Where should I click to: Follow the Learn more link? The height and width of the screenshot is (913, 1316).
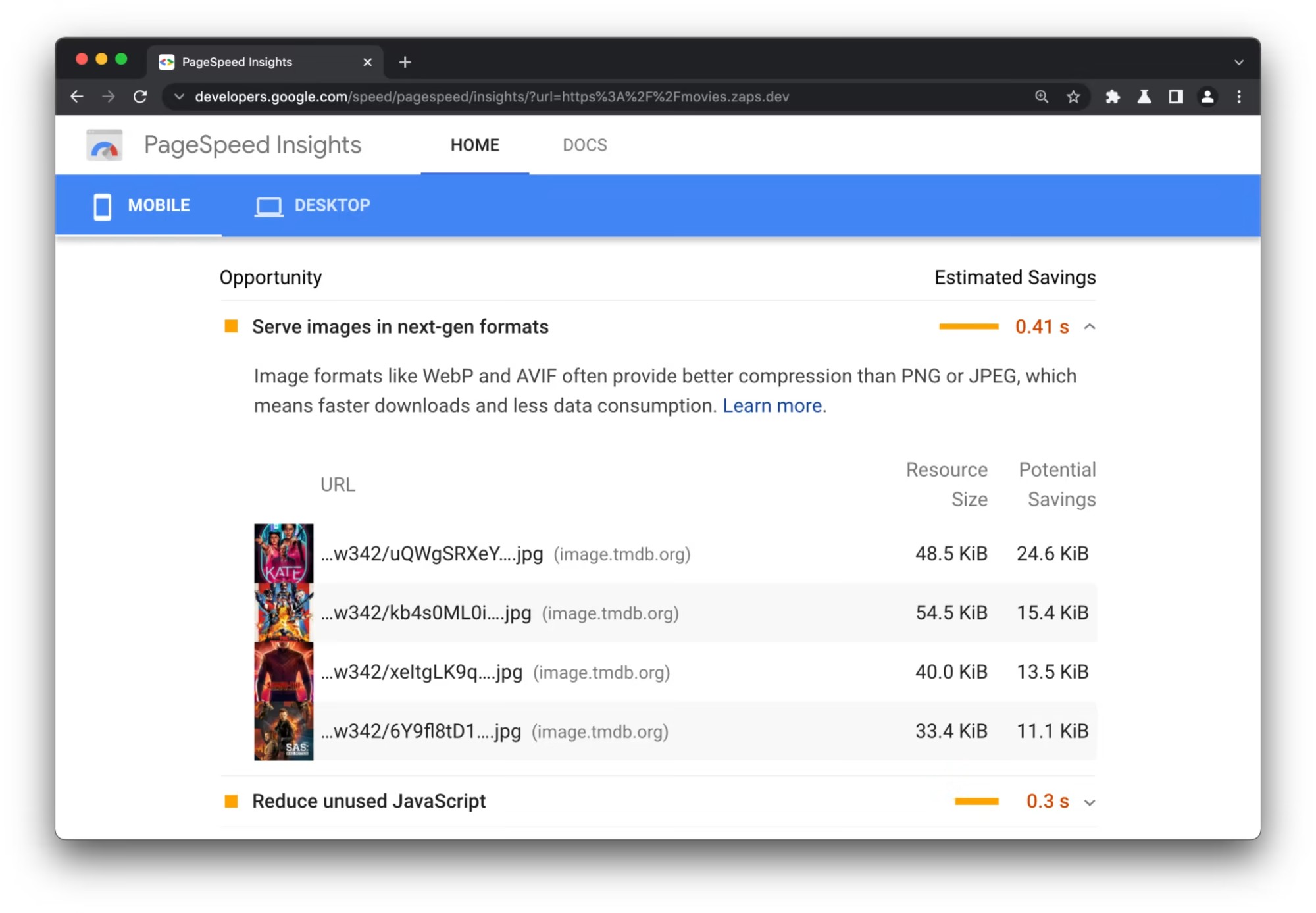click(772, 405)
